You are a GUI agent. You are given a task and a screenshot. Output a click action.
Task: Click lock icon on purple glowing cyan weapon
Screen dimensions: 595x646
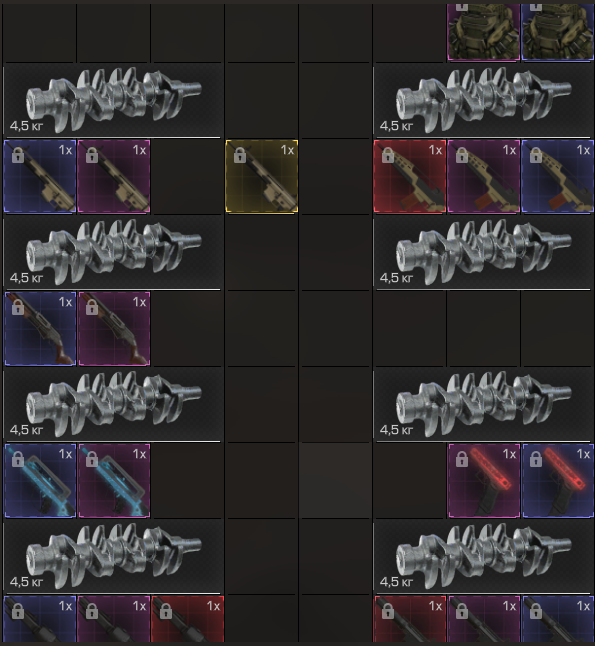click(92, 459)
